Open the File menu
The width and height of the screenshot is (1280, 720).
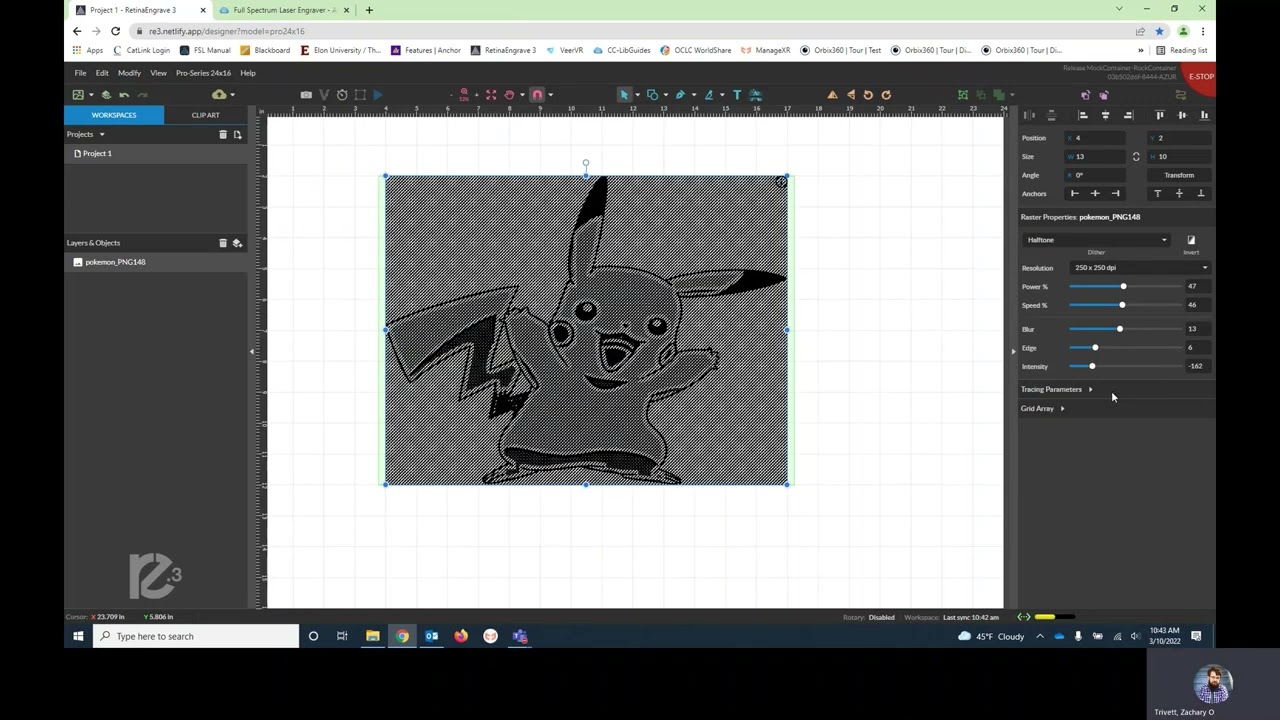80,73
